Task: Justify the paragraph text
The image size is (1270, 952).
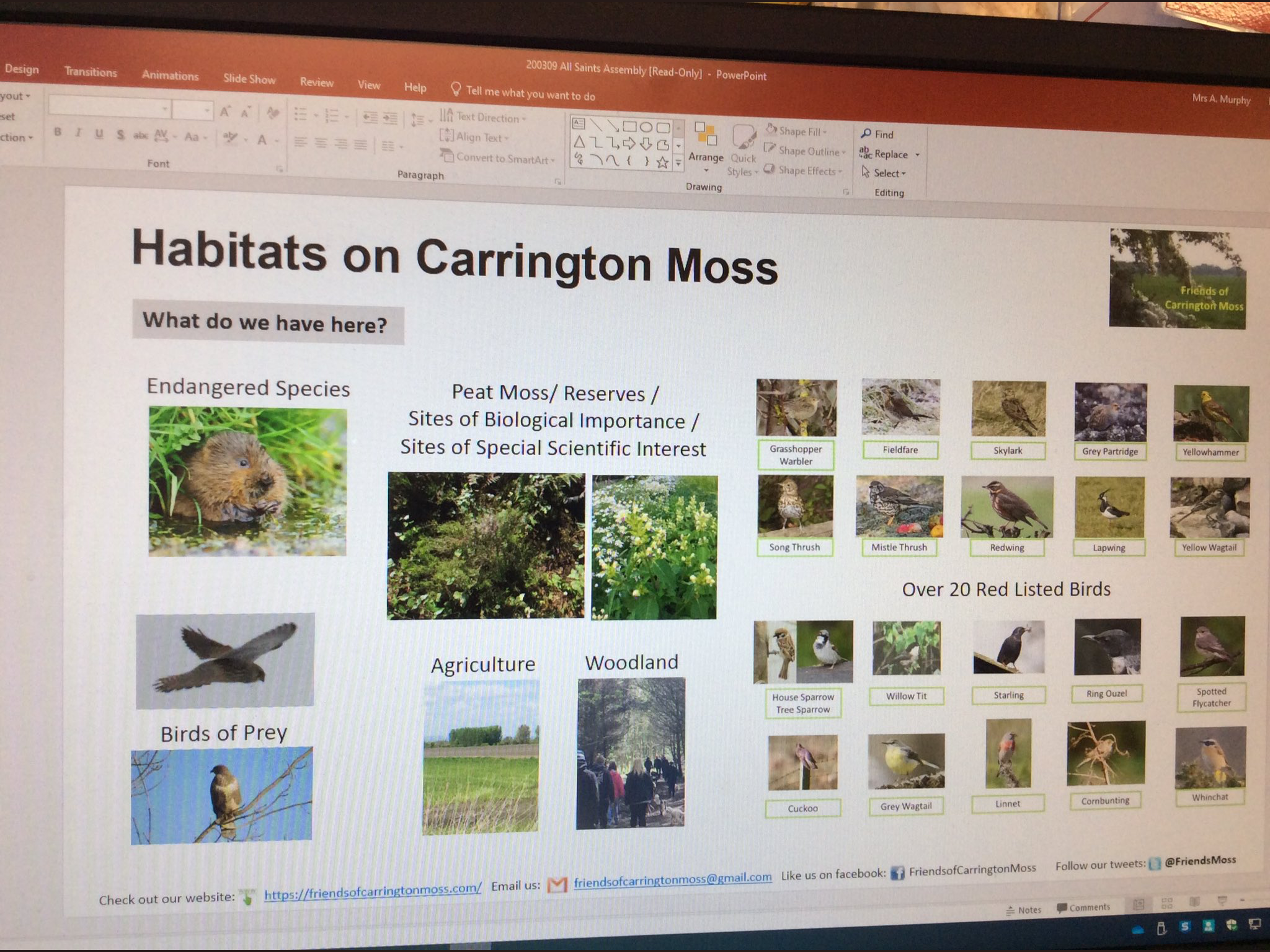Action: click(x=361, y=145)
